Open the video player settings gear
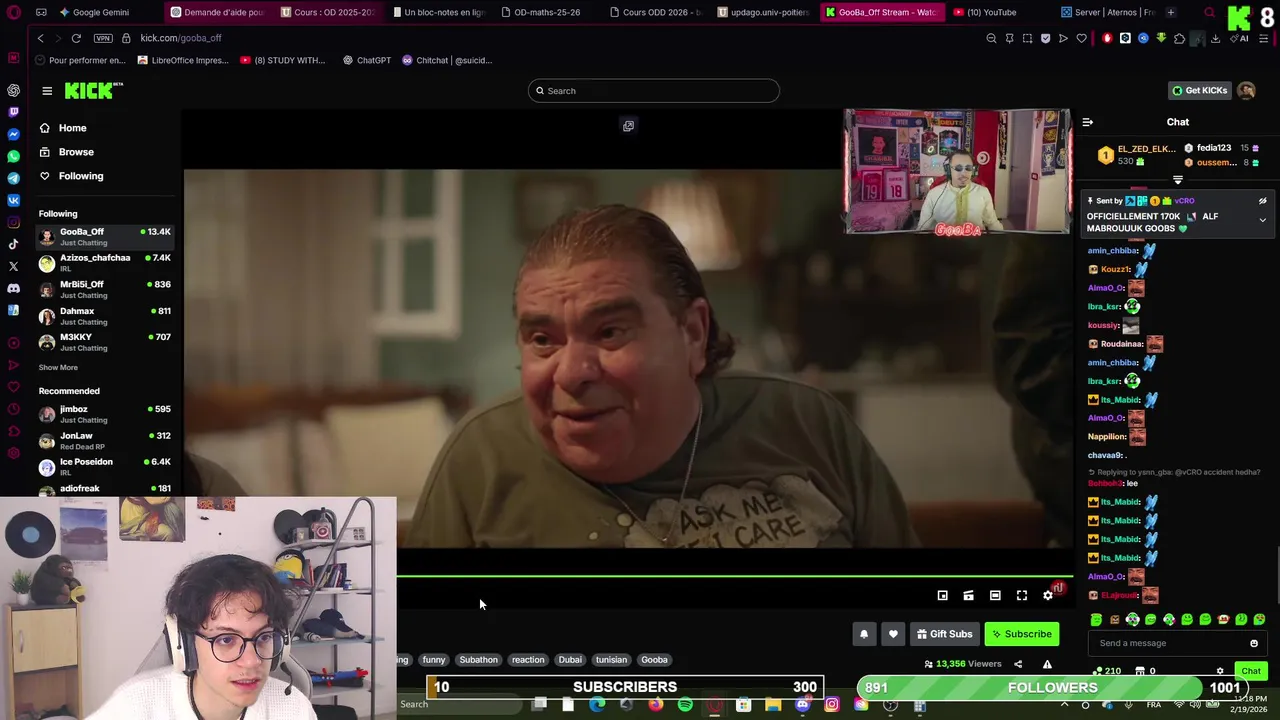Image resolution: width=1280 pixels, height=720 pixels. click(1048, 596)
